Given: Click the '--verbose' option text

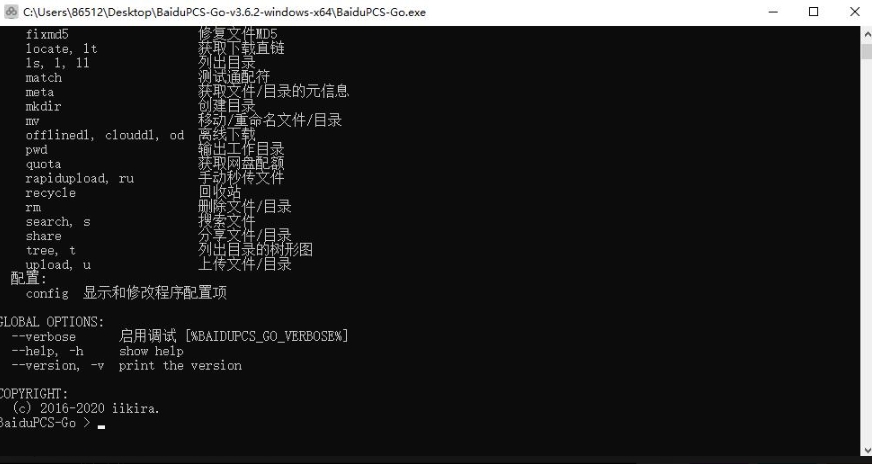Looking at the screenshot, I should tap(43, 337).
